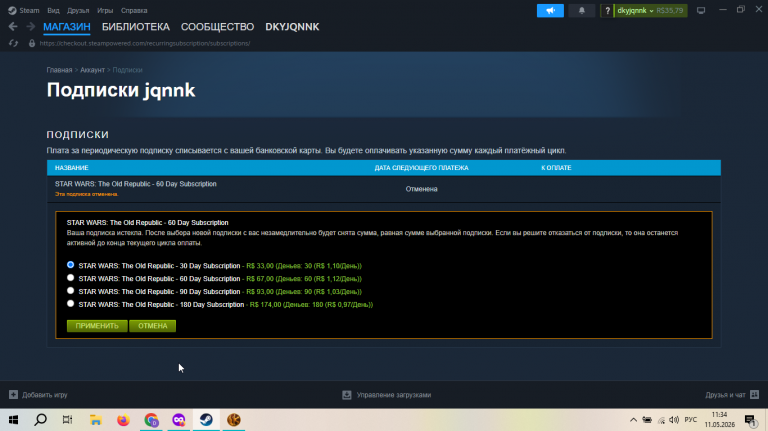Open the purple mask app on taskbar

pos(179,420)
